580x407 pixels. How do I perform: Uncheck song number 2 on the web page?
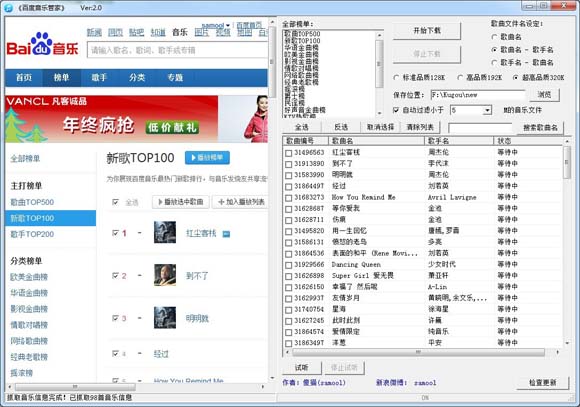(x=115, y=276)
